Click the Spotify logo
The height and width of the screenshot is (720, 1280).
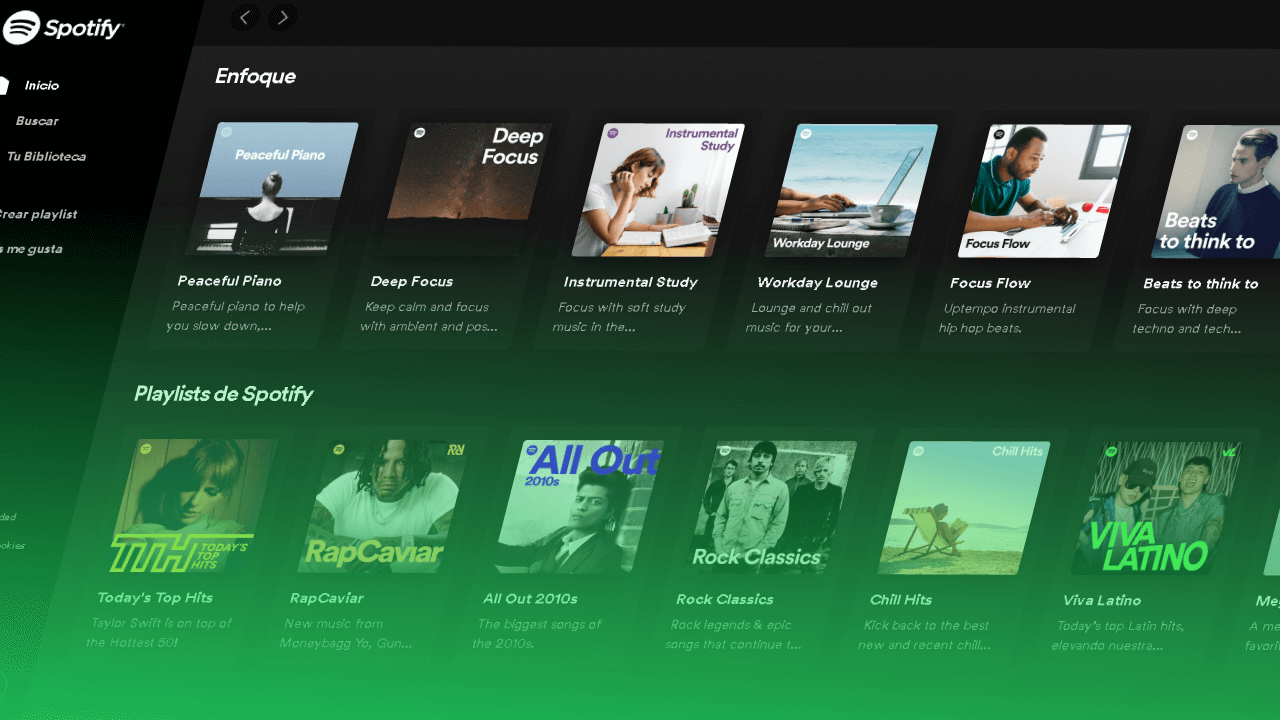click(63, 28)
